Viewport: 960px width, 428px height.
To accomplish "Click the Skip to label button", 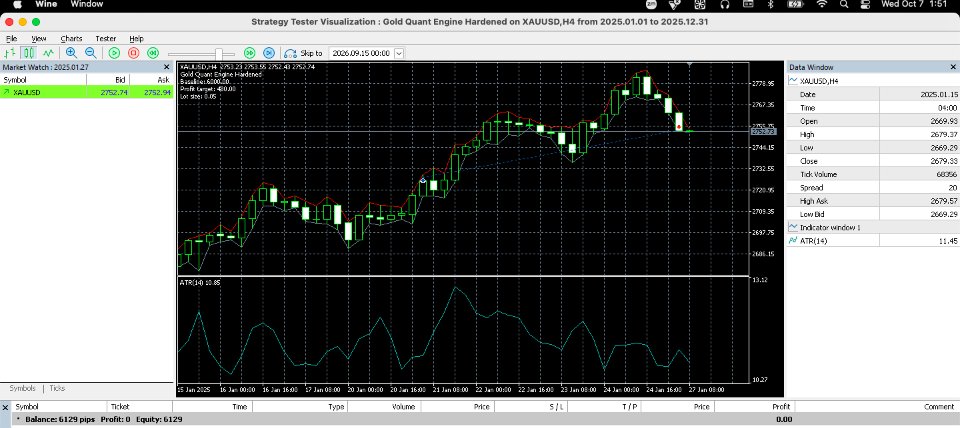I will click(311, 53).
